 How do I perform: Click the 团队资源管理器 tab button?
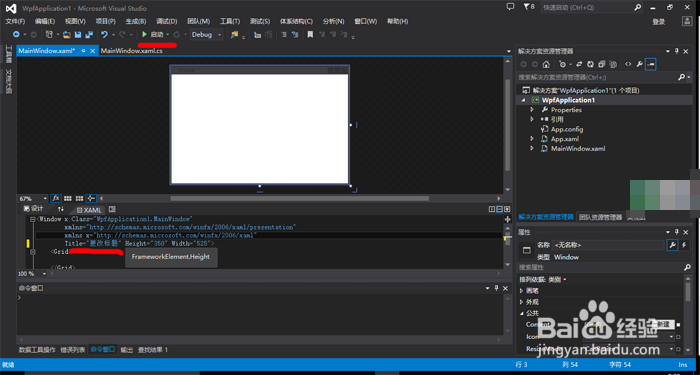point(600,217)
